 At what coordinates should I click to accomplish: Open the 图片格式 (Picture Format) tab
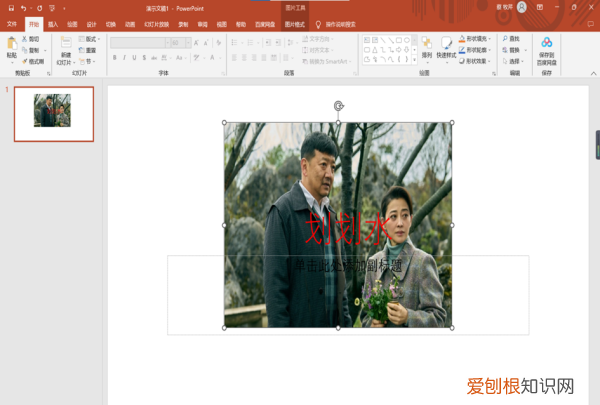pyautogui.click(x=295, y=24)
